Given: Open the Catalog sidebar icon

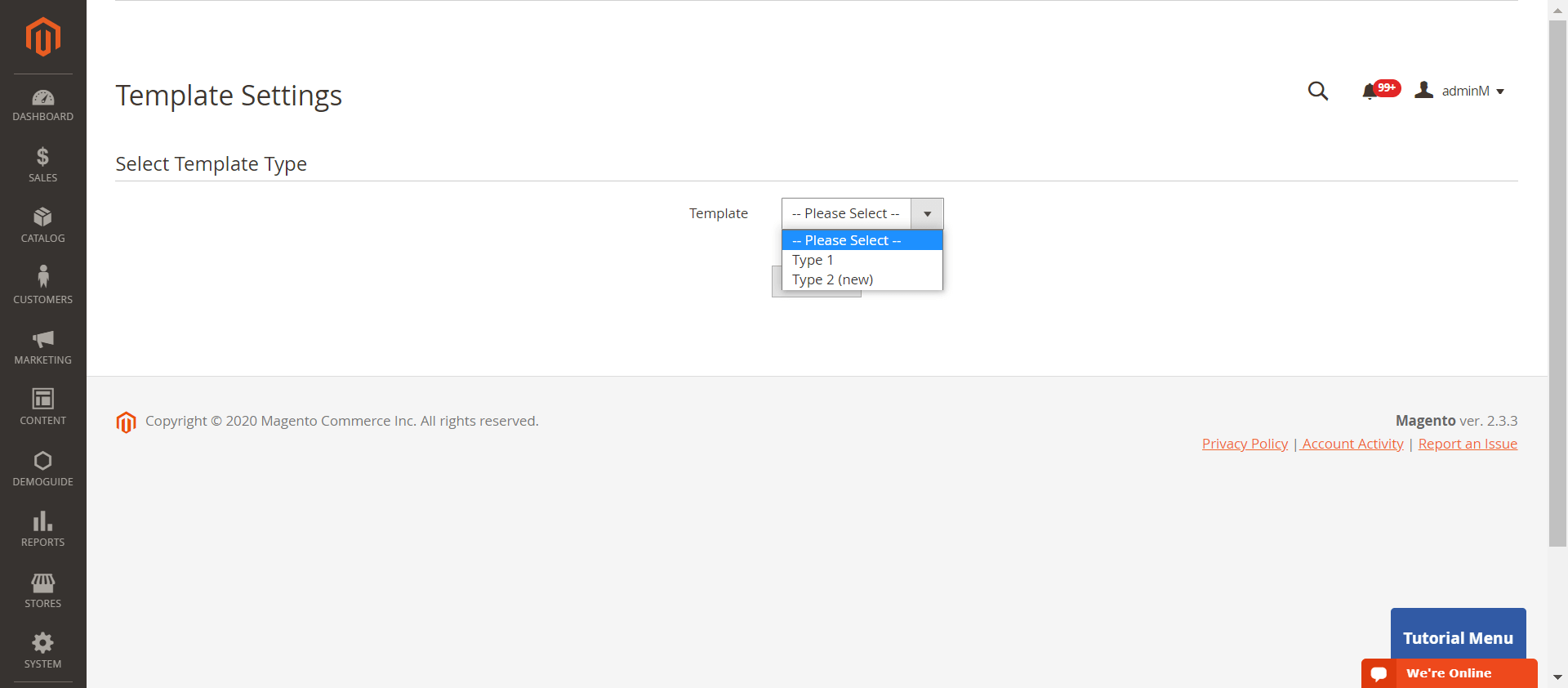Looking at the screenshot, I should (x=42, y=217).
